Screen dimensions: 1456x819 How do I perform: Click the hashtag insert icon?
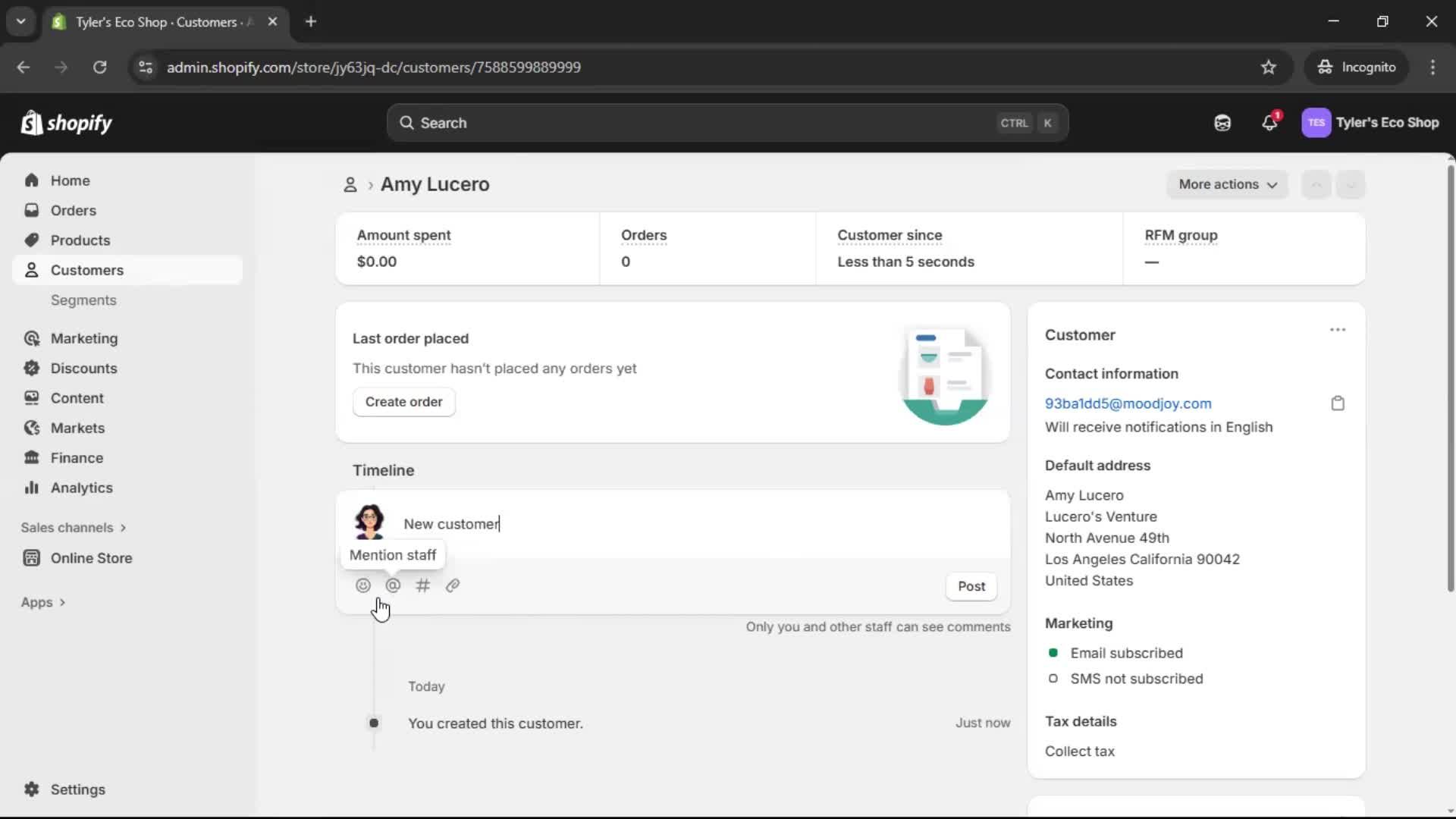click(x=423, y=585)
